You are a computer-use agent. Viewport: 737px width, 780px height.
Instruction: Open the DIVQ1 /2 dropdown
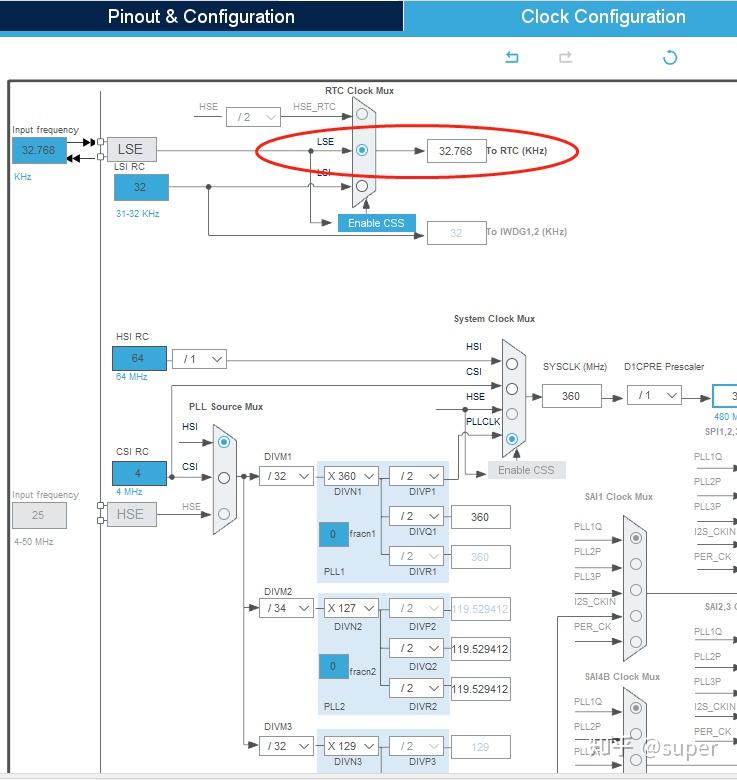[x=416, y=516]
